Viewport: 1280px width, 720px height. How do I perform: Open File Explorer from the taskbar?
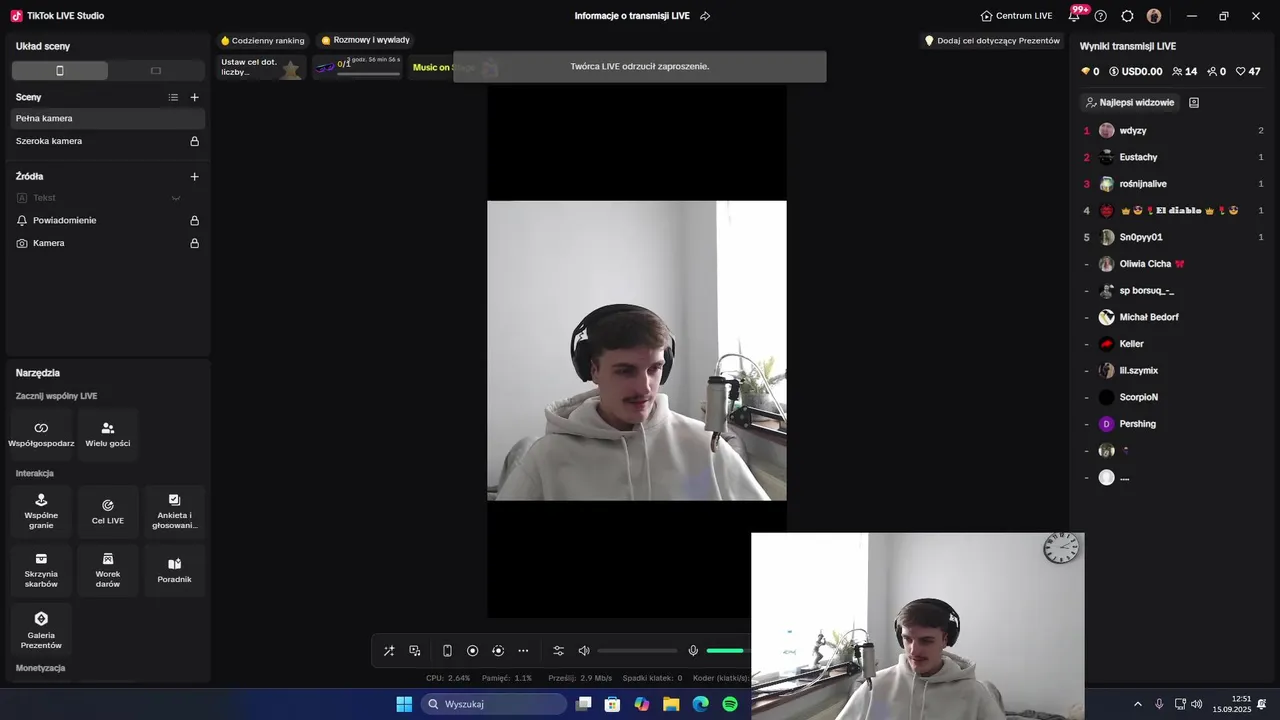pos(671,704)
